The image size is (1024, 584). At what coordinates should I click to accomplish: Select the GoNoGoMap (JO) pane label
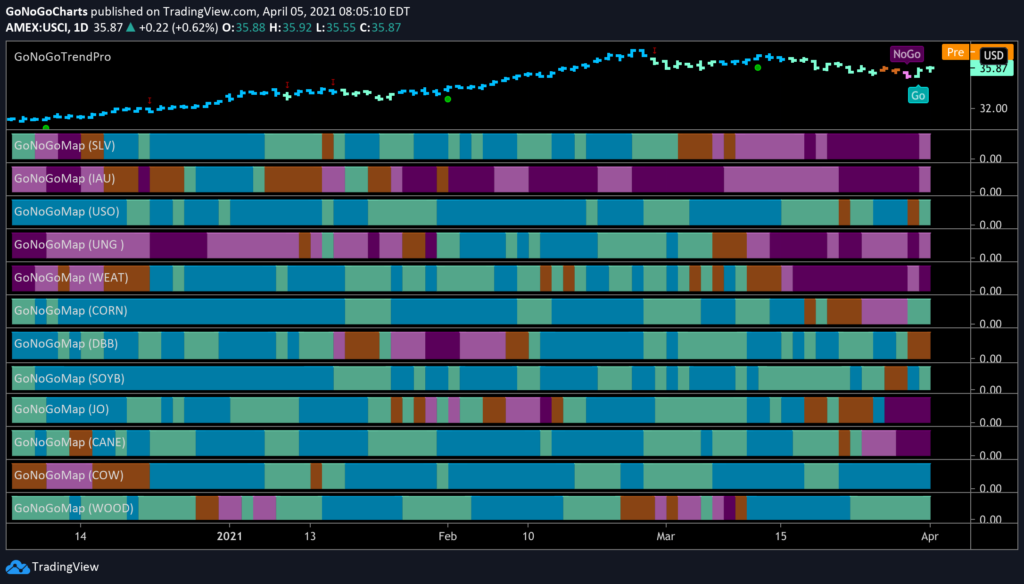click(x=61, y=410)
